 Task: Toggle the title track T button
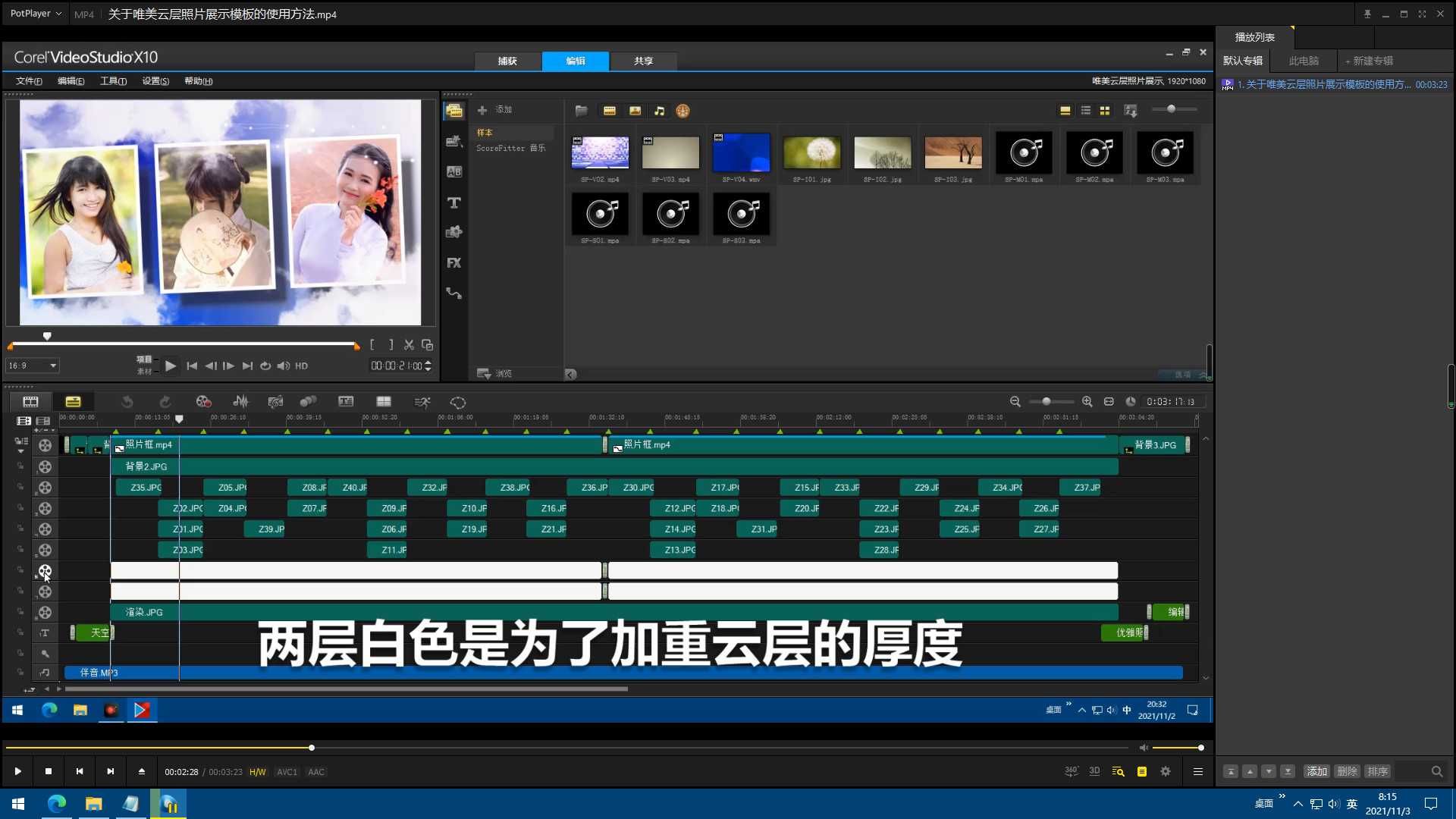coord(45,632)
